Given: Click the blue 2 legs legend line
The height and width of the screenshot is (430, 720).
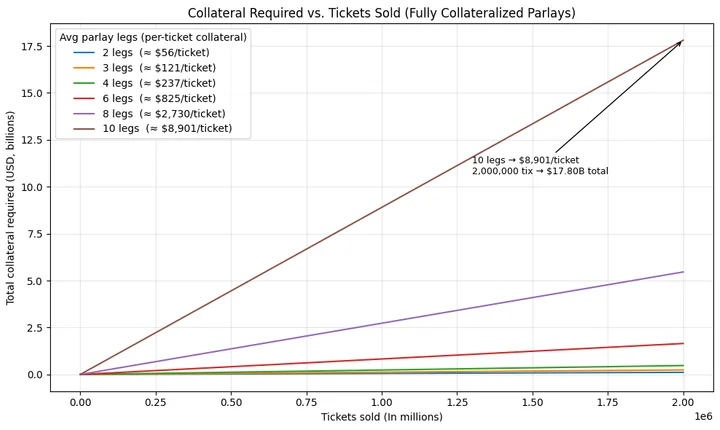Looking at the screenshot, I should (x=84, y=53).
